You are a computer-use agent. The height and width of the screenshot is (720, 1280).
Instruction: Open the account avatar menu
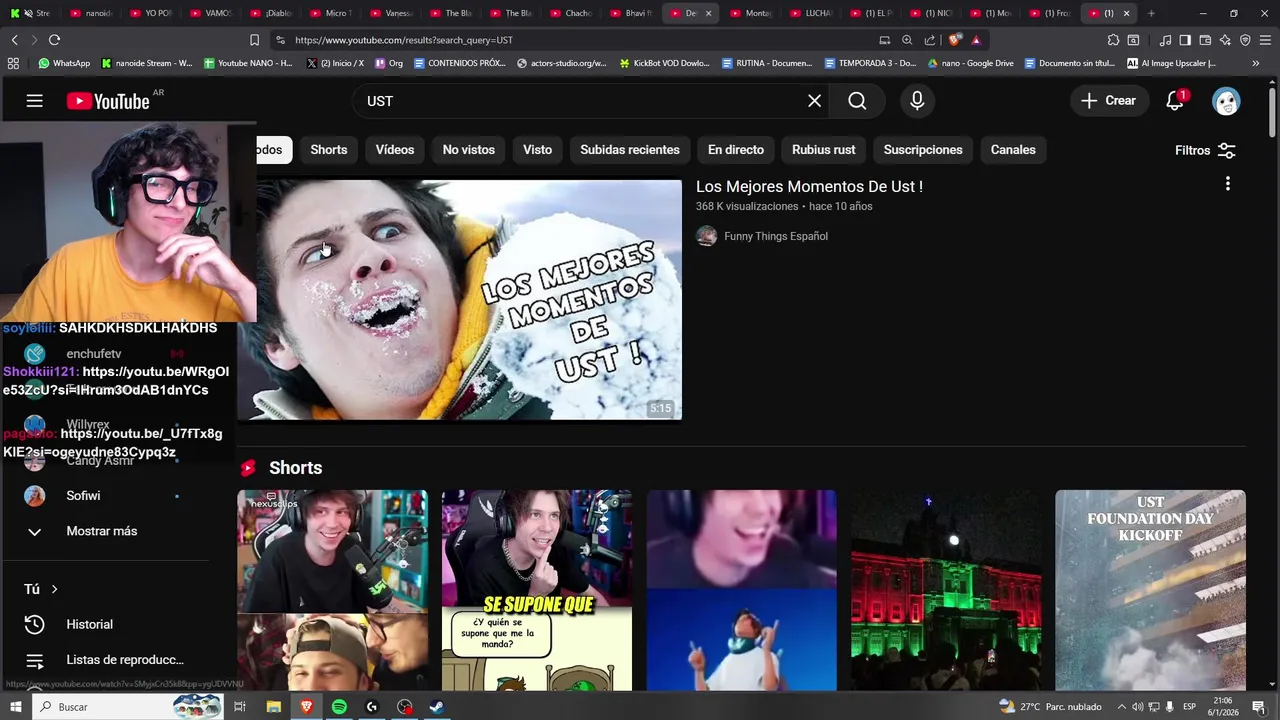[x=1226, y=101]
